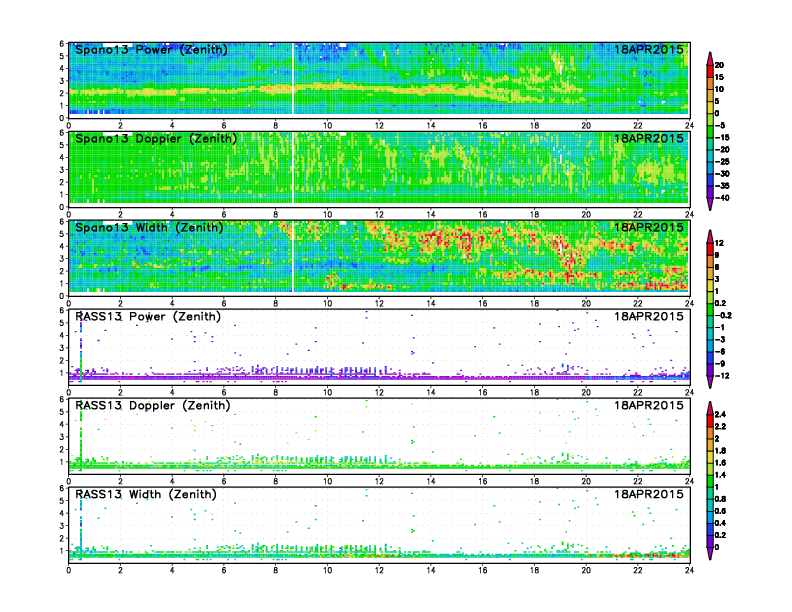The width and height of the screenshot is (792, 612).
Task: Click the "2.4" label on the bottom colorbar
Action: tap(720, 414)
